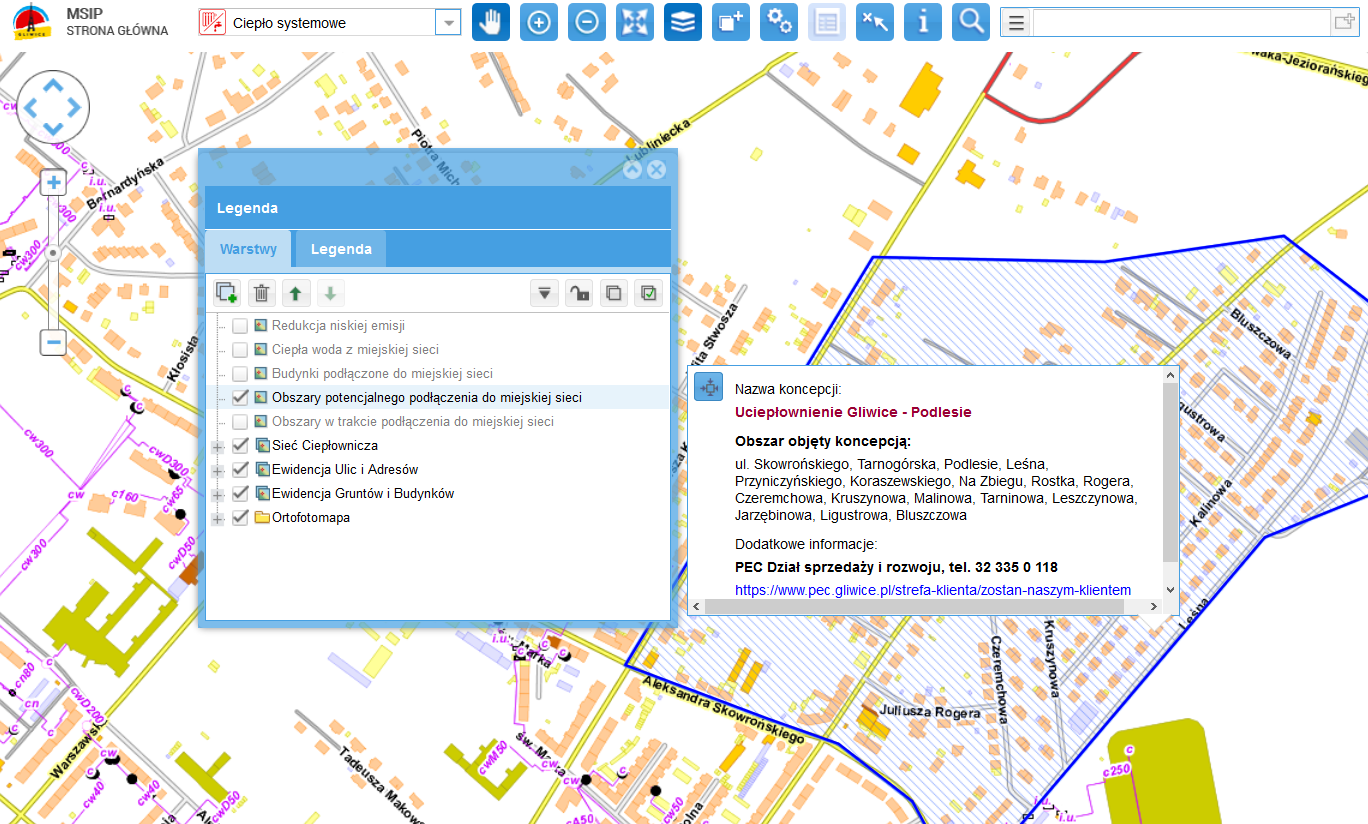Image resolution: width=1368 pixels, height=824 pixels.
Task: Click the trash delete layer icon
Action: point(262,293)
